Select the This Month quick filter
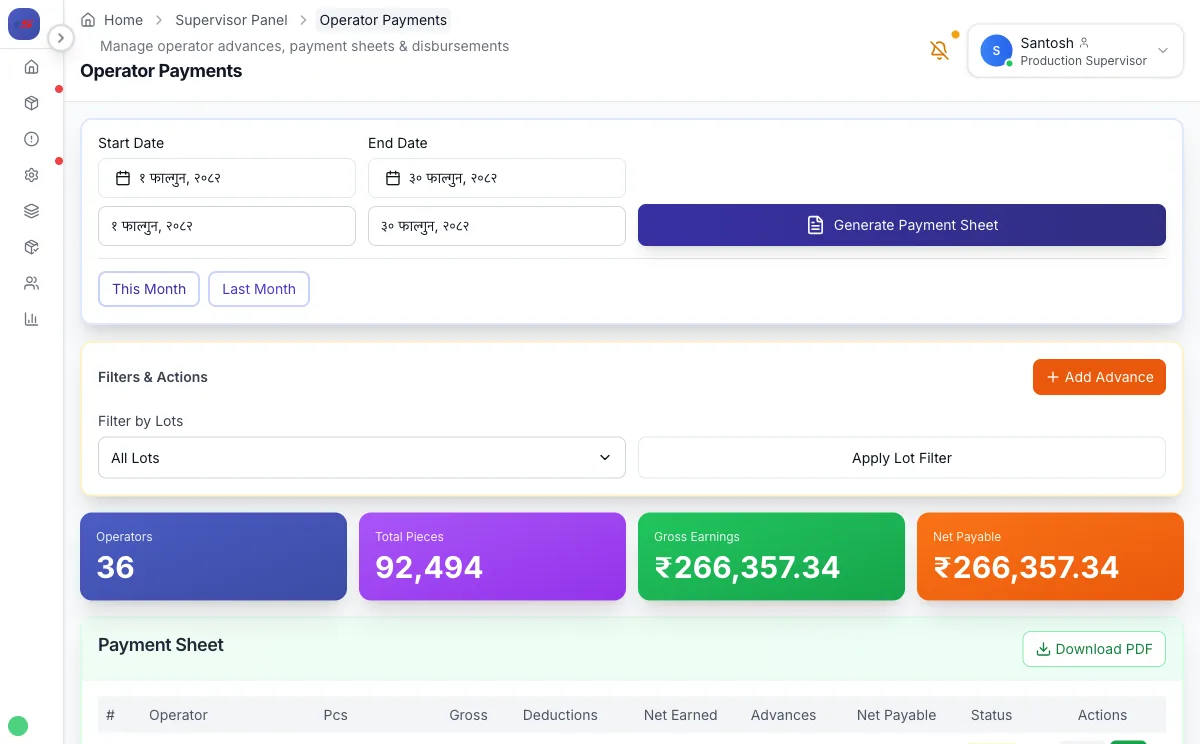The image size is (1200, 744). 148,289
